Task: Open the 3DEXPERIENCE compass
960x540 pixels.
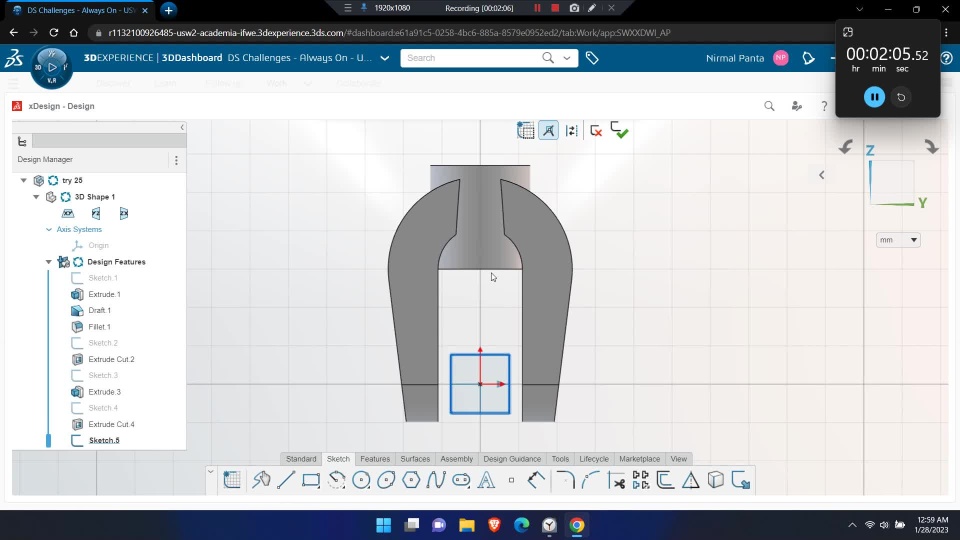Action: 52,66
